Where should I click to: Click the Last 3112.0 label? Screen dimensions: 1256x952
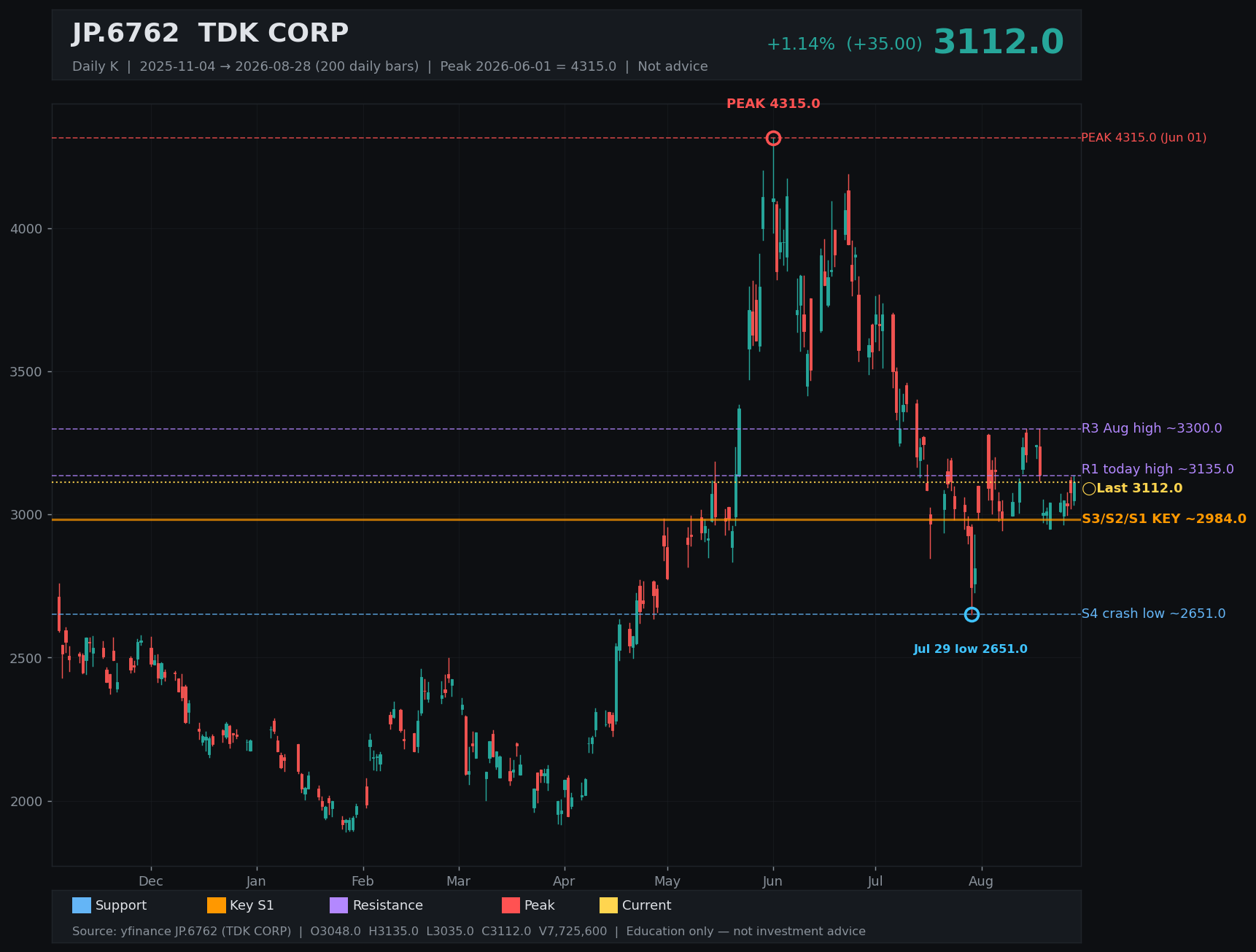coord(1139,489)
